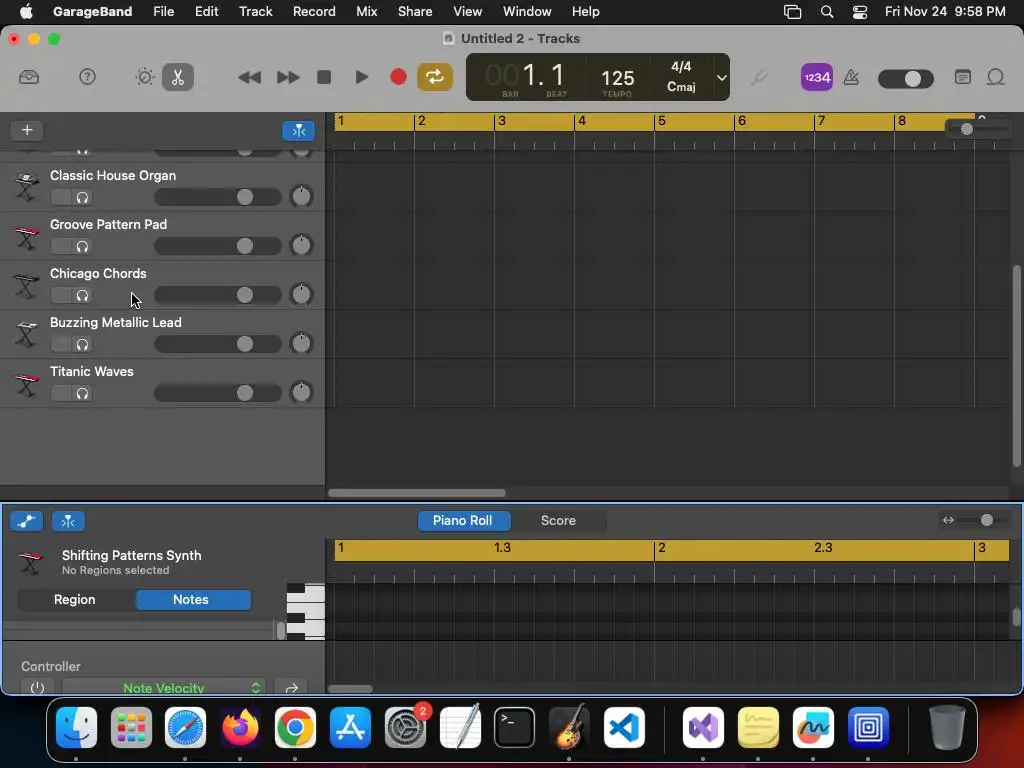Click the Stop button
Image resolution: width=1024 pixels, height=768 pixels.
(x=324, y=77)
